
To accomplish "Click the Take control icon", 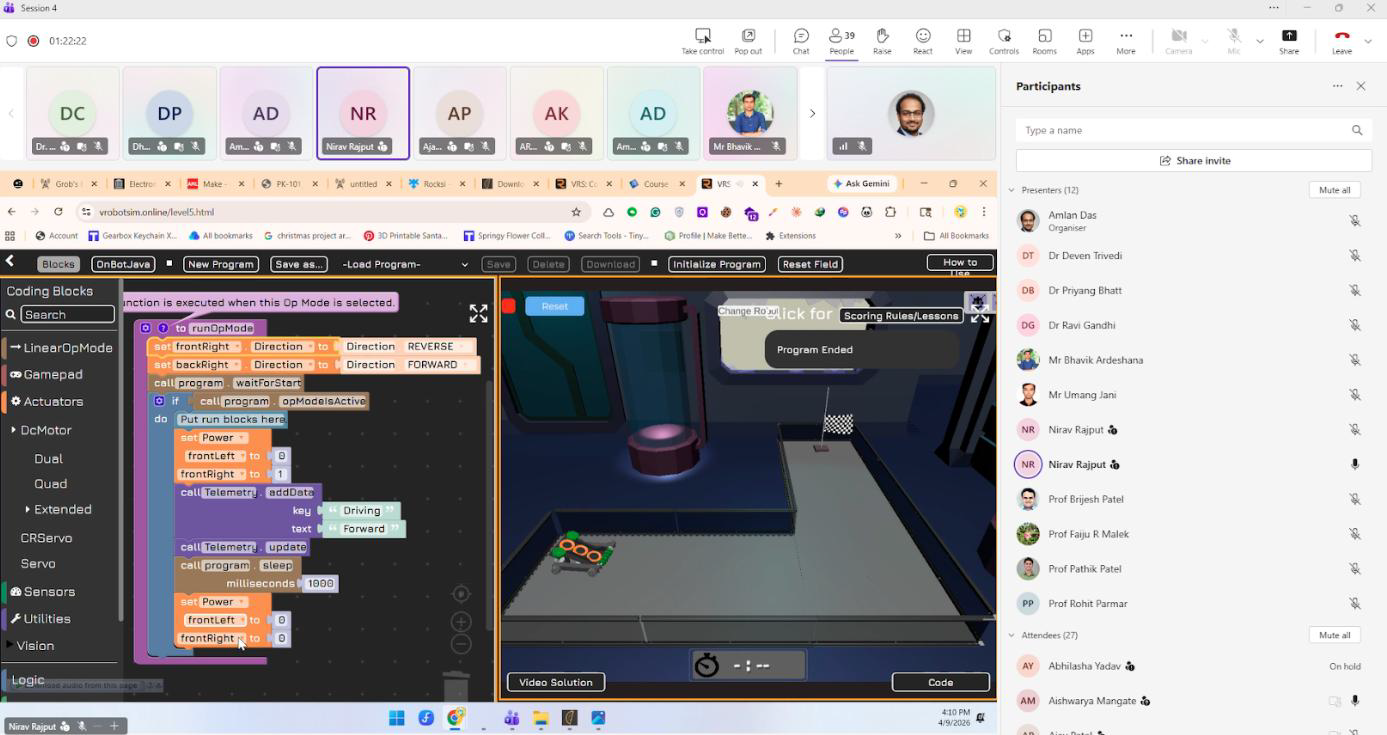I will pos(703,36).
